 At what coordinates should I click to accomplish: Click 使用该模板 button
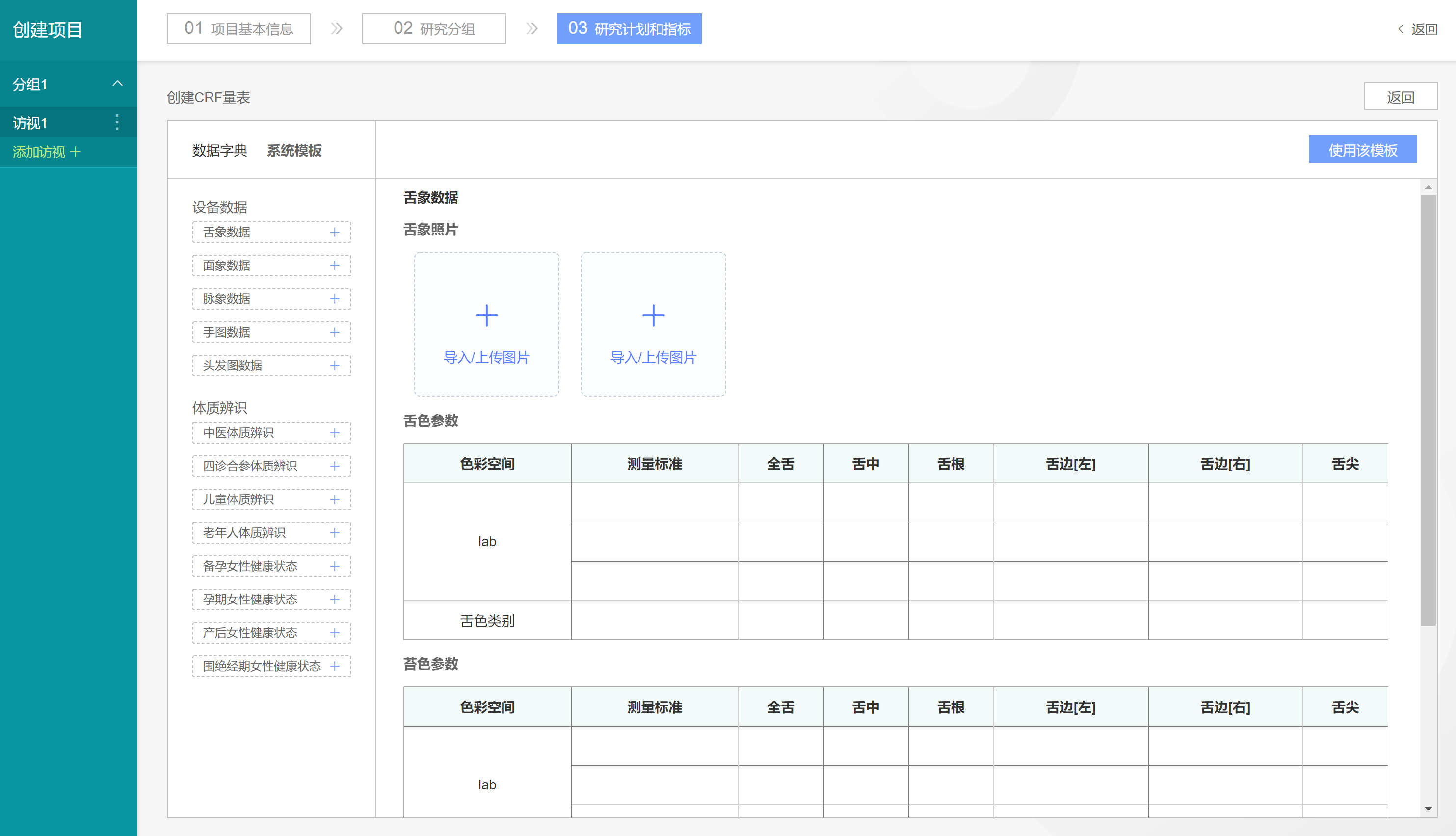[x=1362, y=150]
